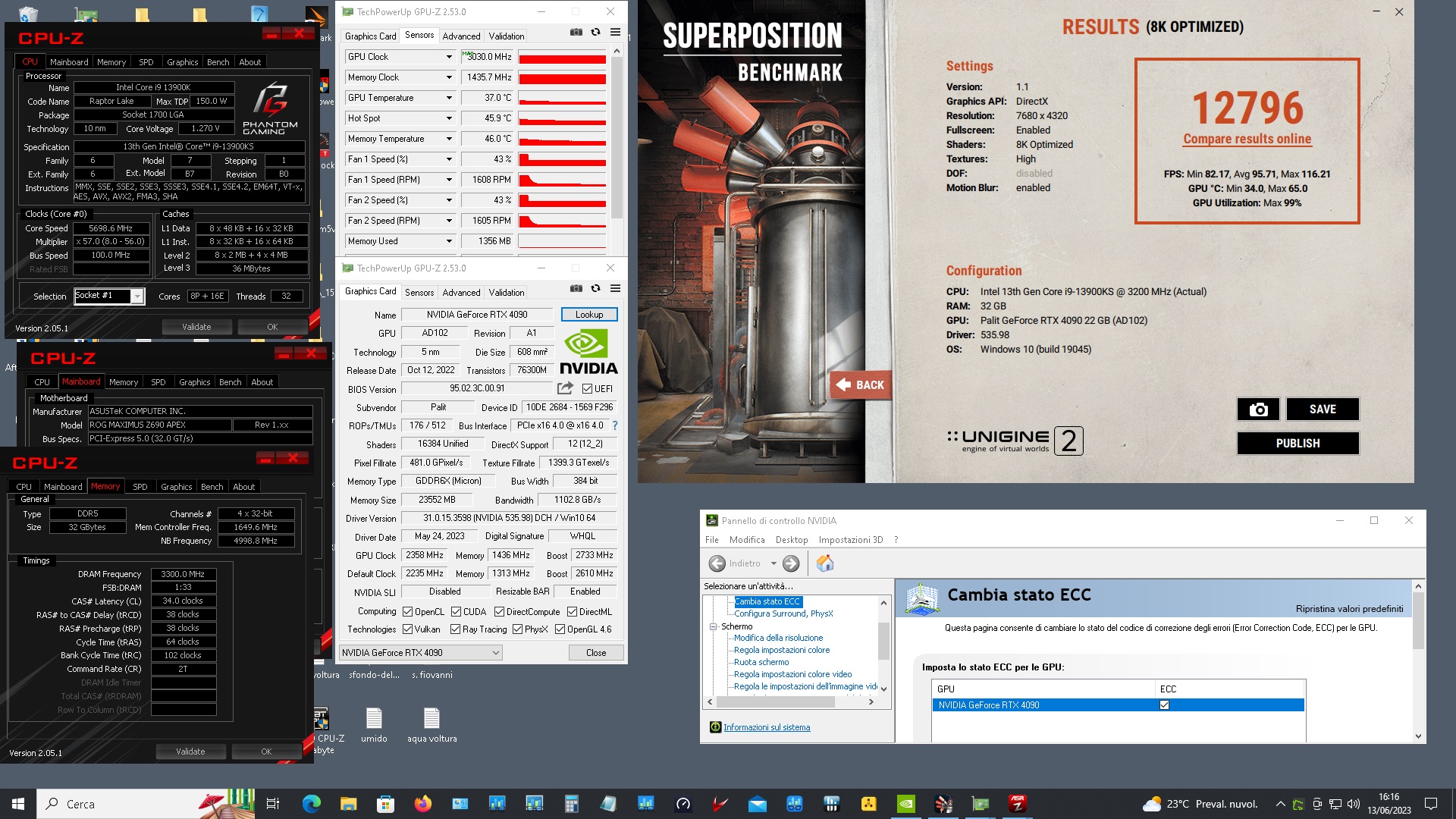Open the Advanced tab in the GPU-Z Sensors window
The width and height of the screenshot is (1456, 819).
click(461, 36)
